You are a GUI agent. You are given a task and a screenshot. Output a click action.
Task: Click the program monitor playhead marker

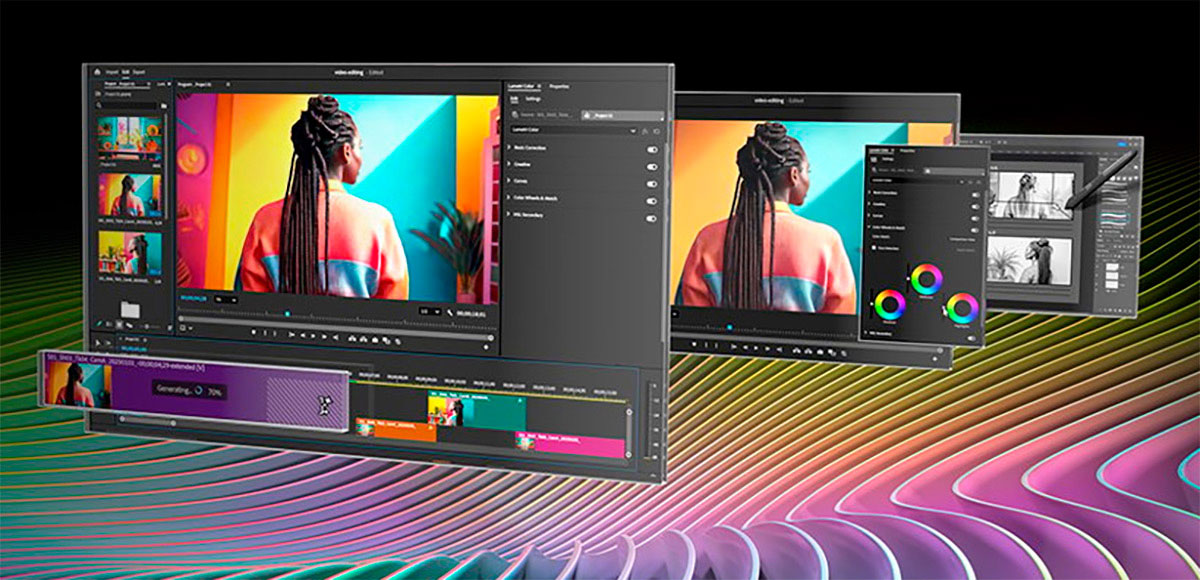coord(287,313)
